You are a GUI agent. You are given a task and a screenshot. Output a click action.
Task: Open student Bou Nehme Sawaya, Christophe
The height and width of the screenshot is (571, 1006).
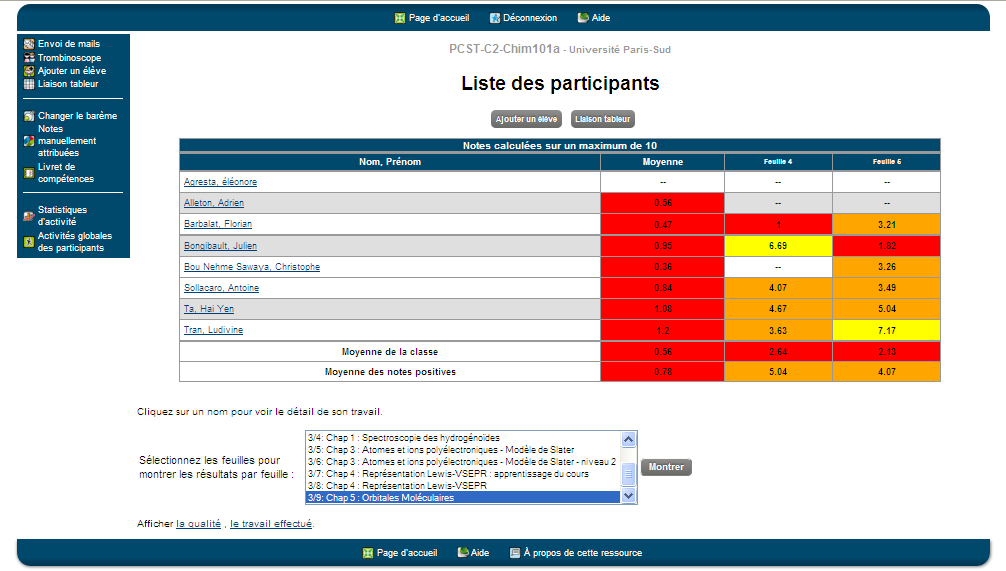pyautogui.click(x=252, y=267)
